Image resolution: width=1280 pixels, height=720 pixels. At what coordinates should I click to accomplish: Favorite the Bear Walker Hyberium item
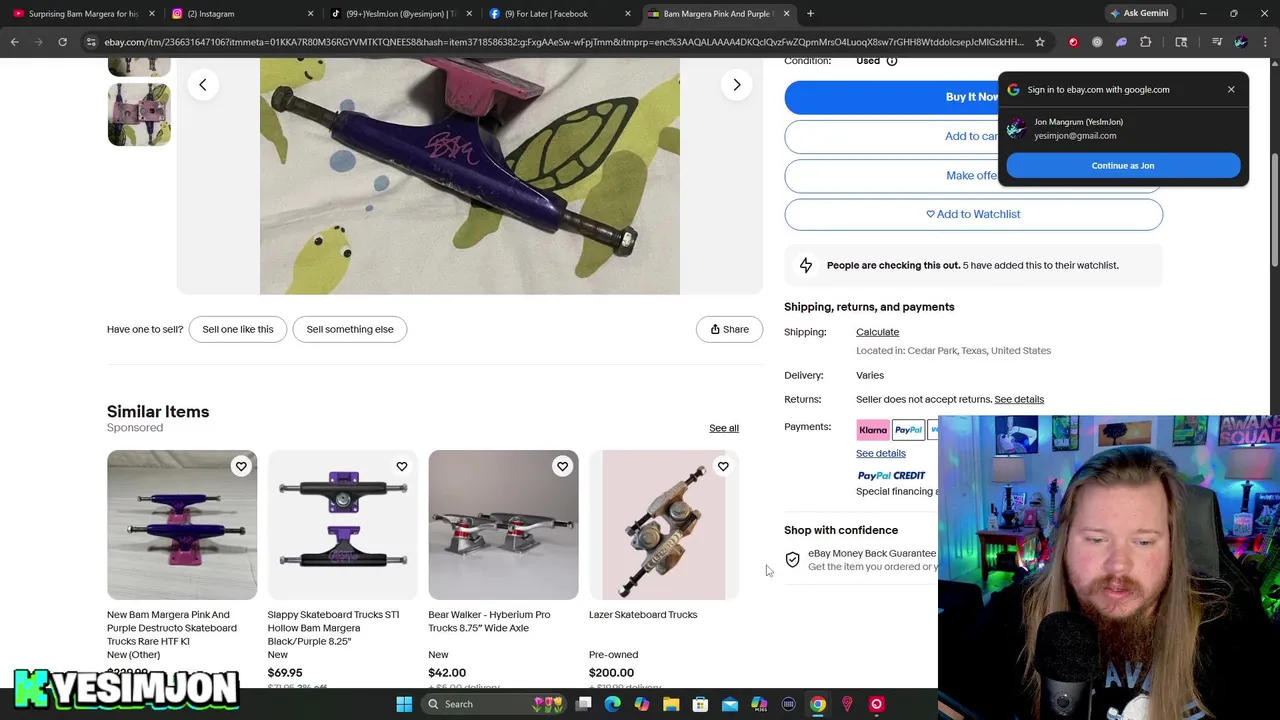tap(562, 466)
